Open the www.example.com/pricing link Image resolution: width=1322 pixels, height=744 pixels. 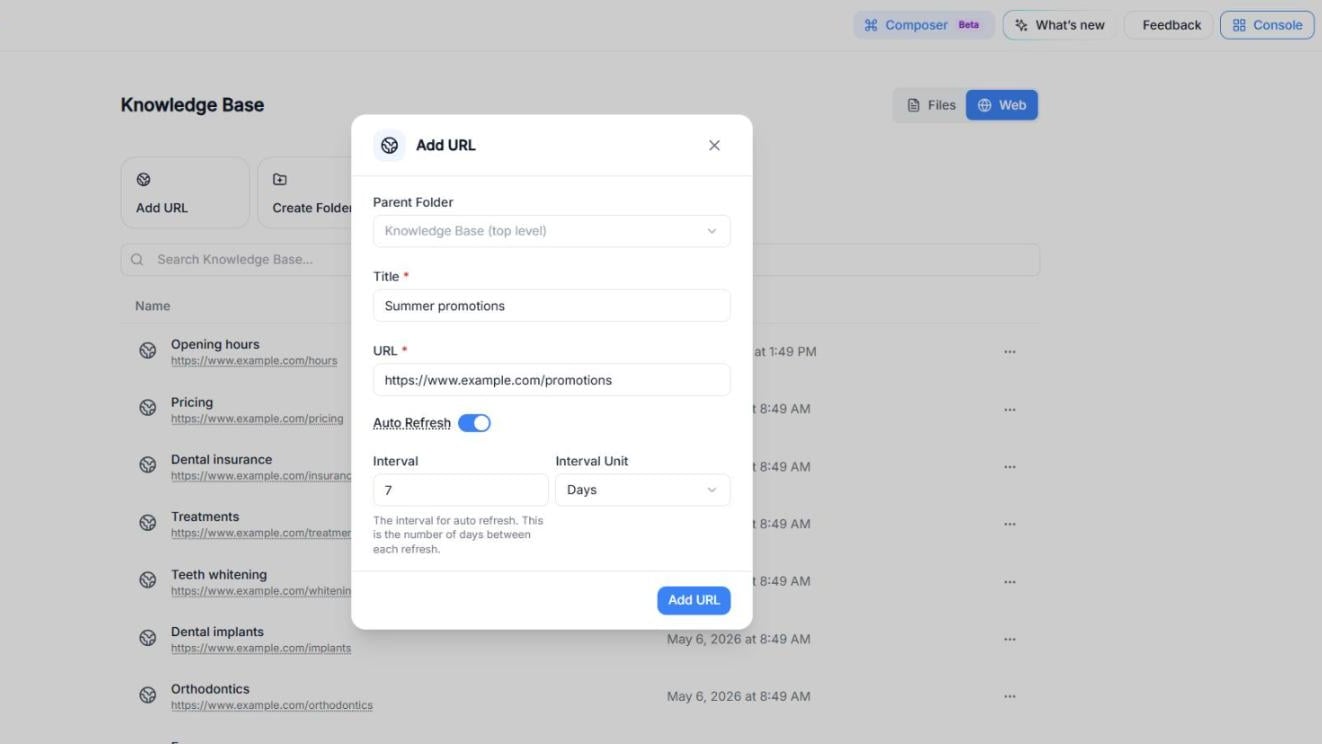pyautogui.click(x=257, y=419)
